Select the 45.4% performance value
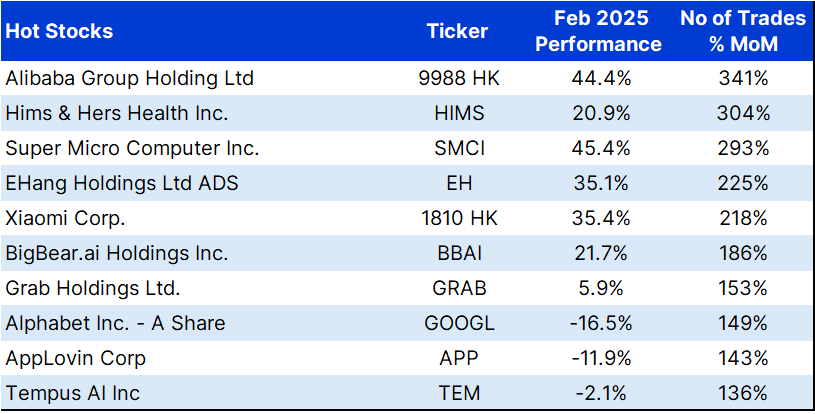The width and height of the screenshot is (815, 414). [598, 148]
